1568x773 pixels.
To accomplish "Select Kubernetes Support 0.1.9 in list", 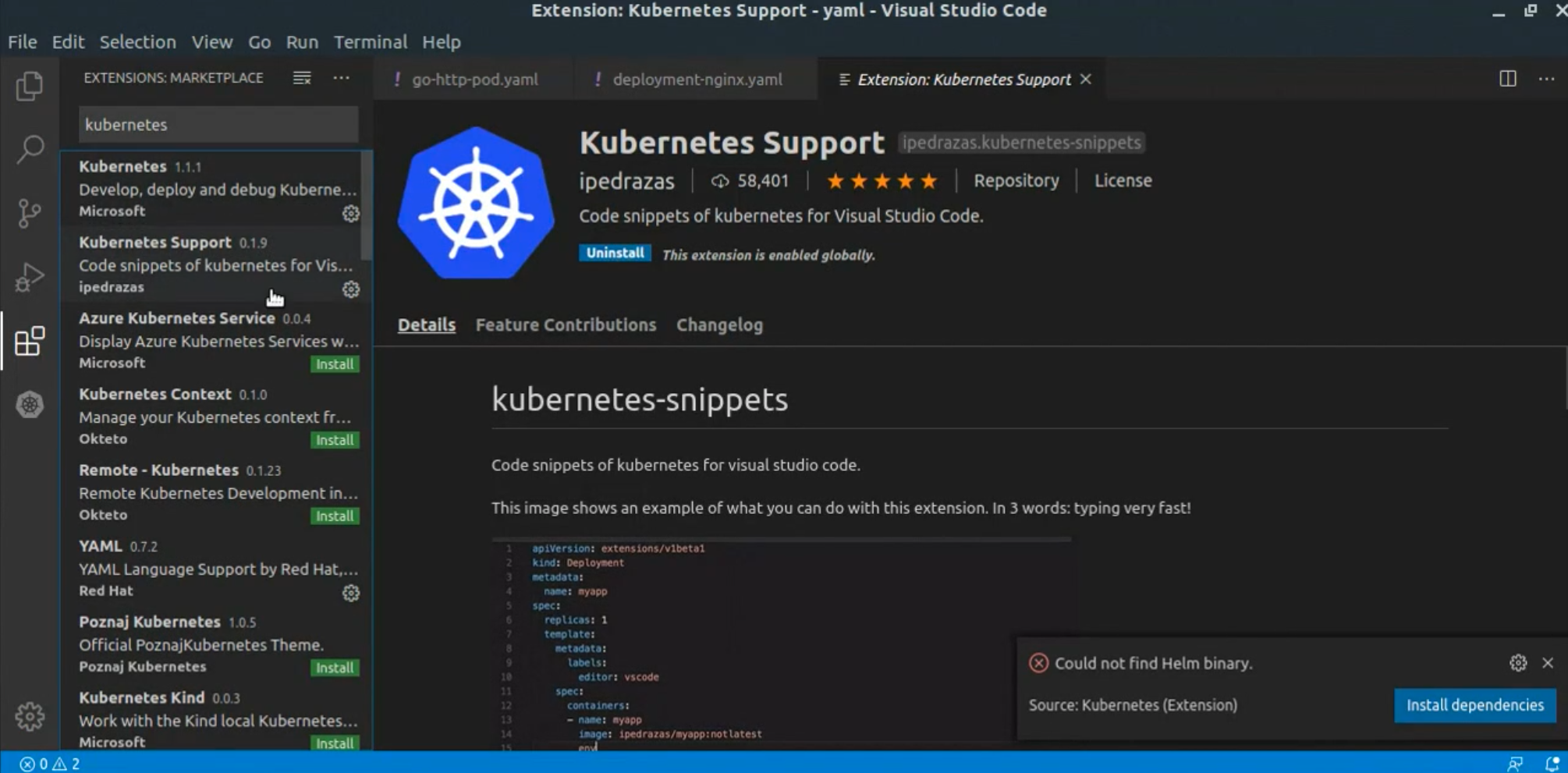I will pos(211,264).
